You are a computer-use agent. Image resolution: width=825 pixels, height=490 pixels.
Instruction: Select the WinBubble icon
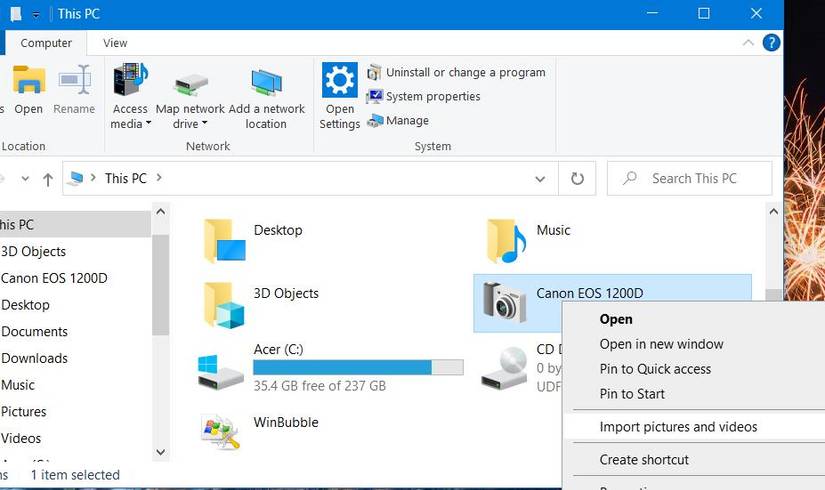221,432
